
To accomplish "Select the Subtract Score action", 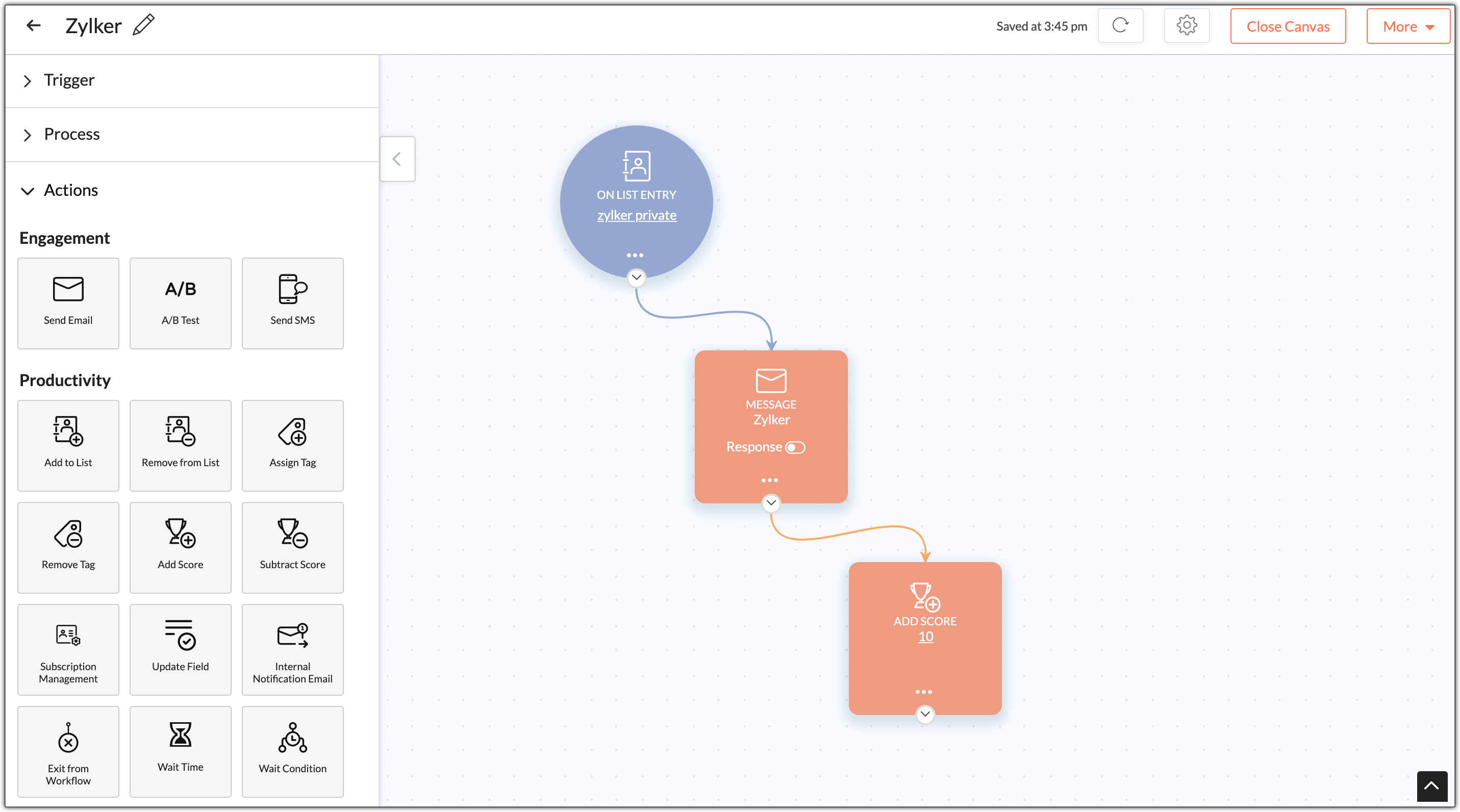I will click(x=292, y=547).
